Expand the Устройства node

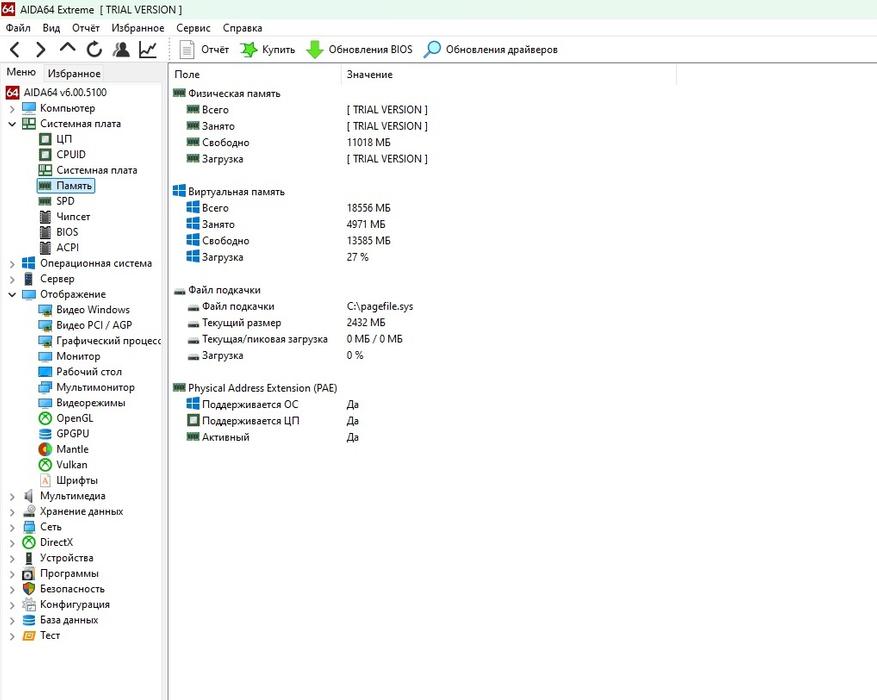tap(12, 558)
